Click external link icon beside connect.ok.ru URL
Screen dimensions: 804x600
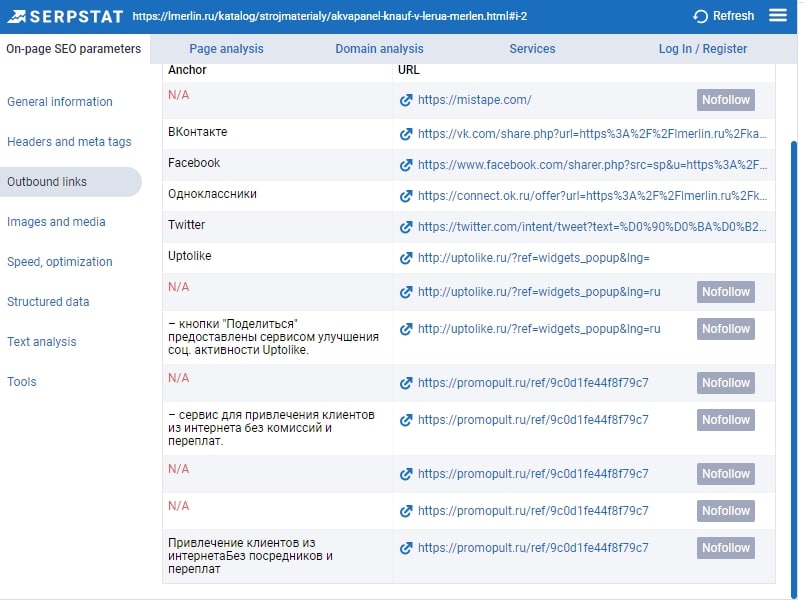pyautogui.click(x=406, y=196)
